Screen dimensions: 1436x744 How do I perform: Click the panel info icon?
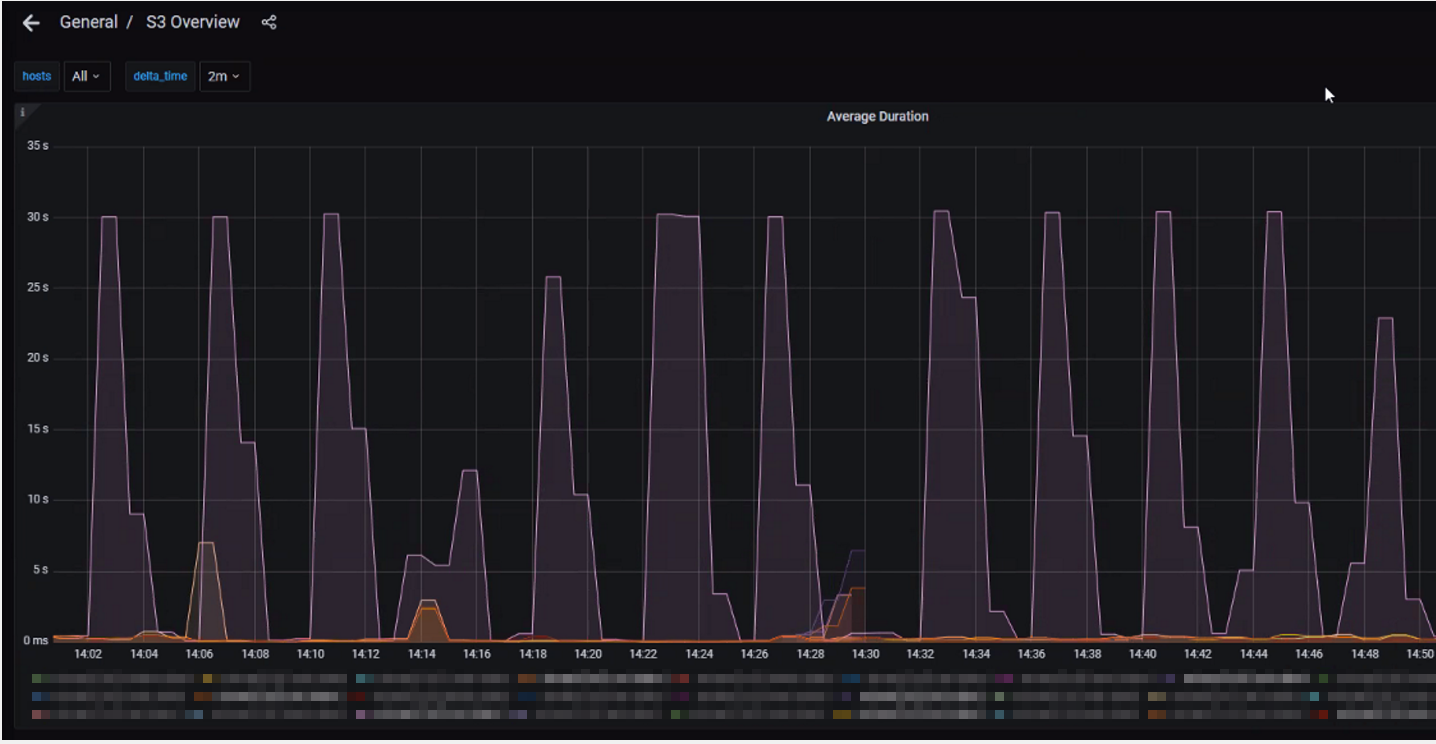point(22,113)
